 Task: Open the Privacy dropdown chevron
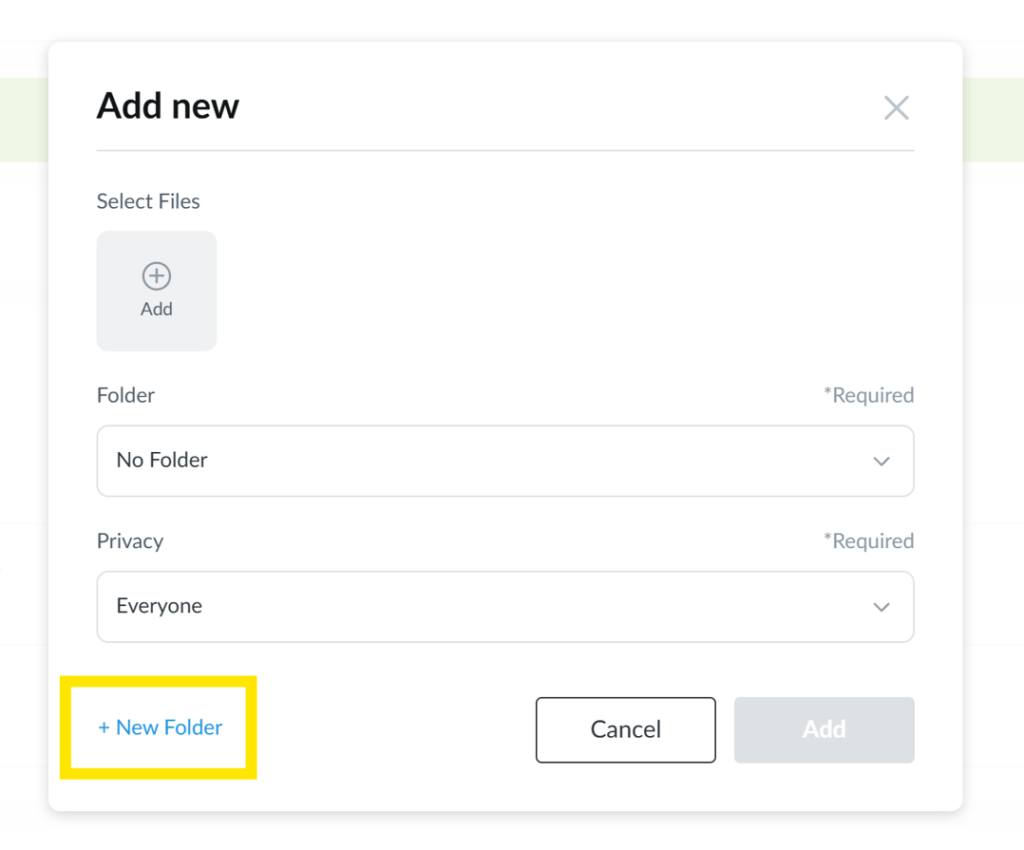881,607
